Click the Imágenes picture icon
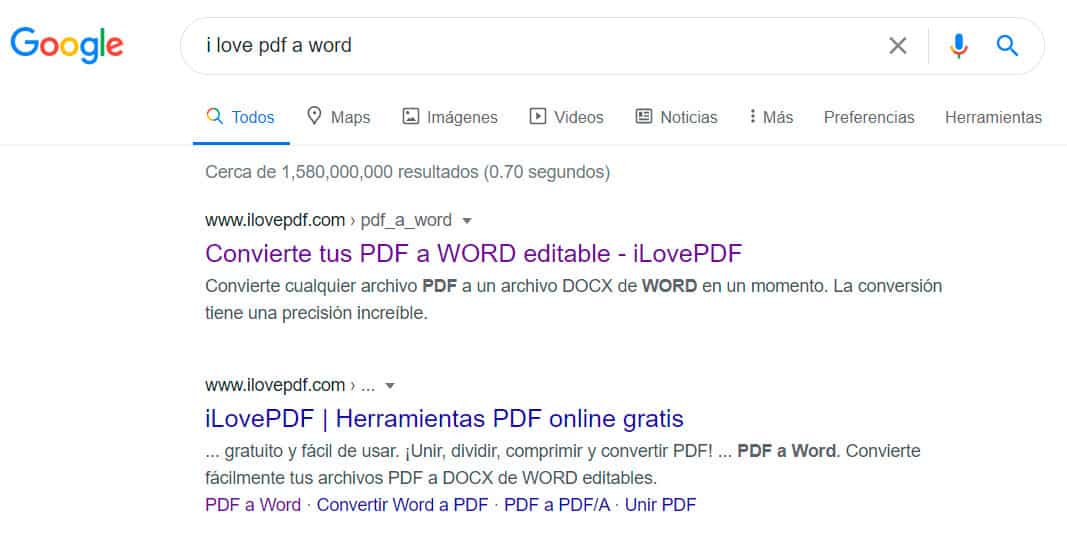The image size is (1067, 557). (410, 116)
